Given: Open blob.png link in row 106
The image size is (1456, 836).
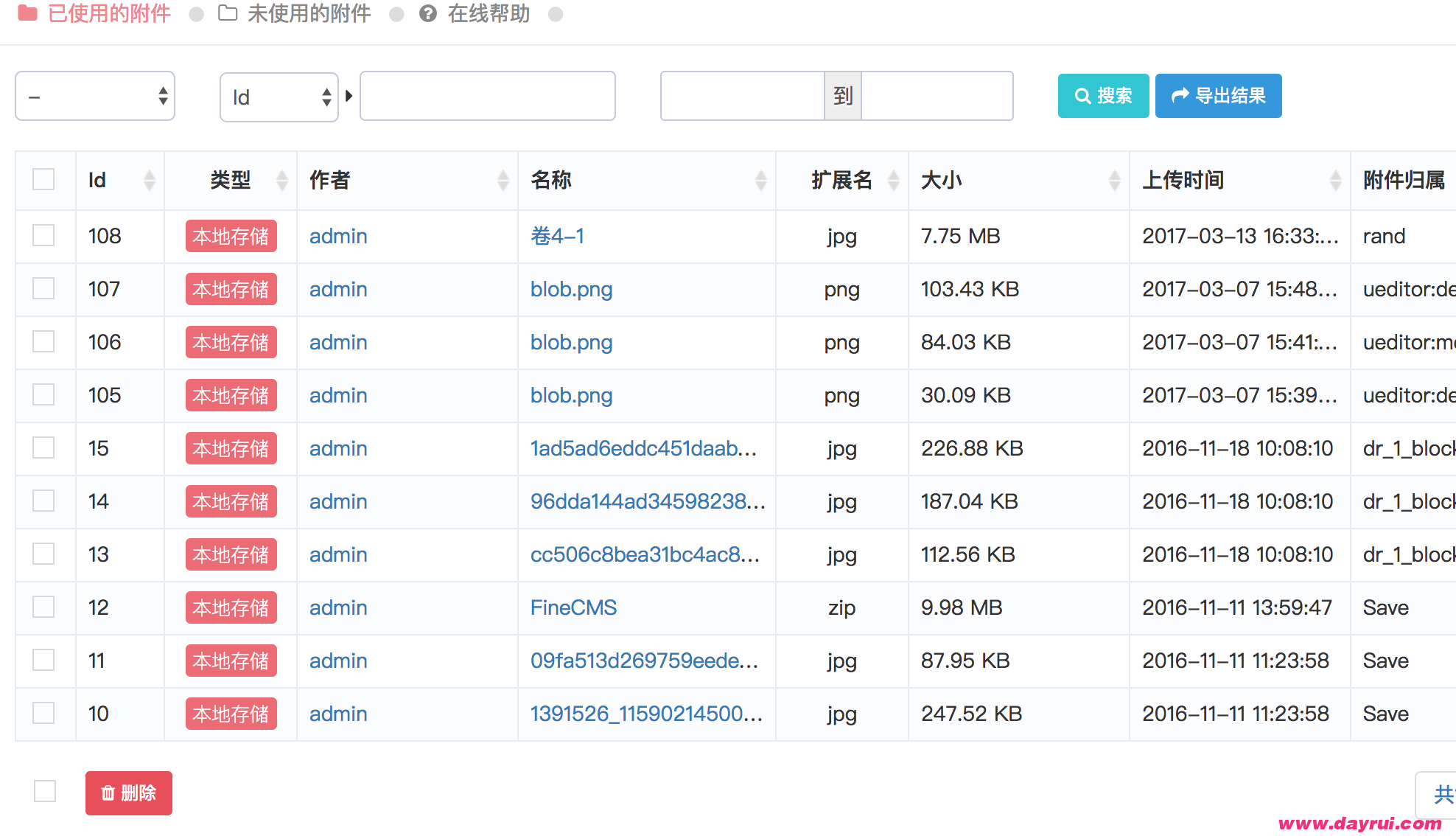Looking at the screenshot, I should 572,343.
